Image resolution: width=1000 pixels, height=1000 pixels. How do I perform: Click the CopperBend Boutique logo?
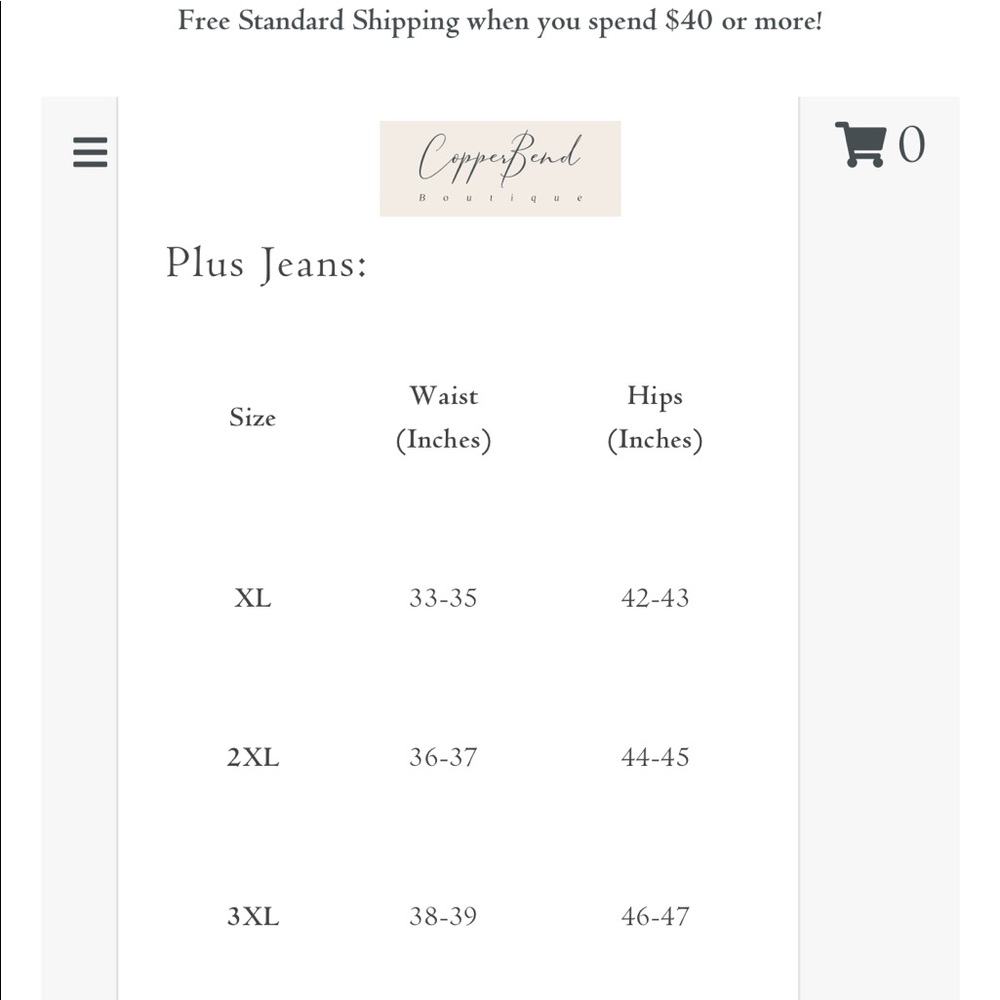(x=499, y=167)
